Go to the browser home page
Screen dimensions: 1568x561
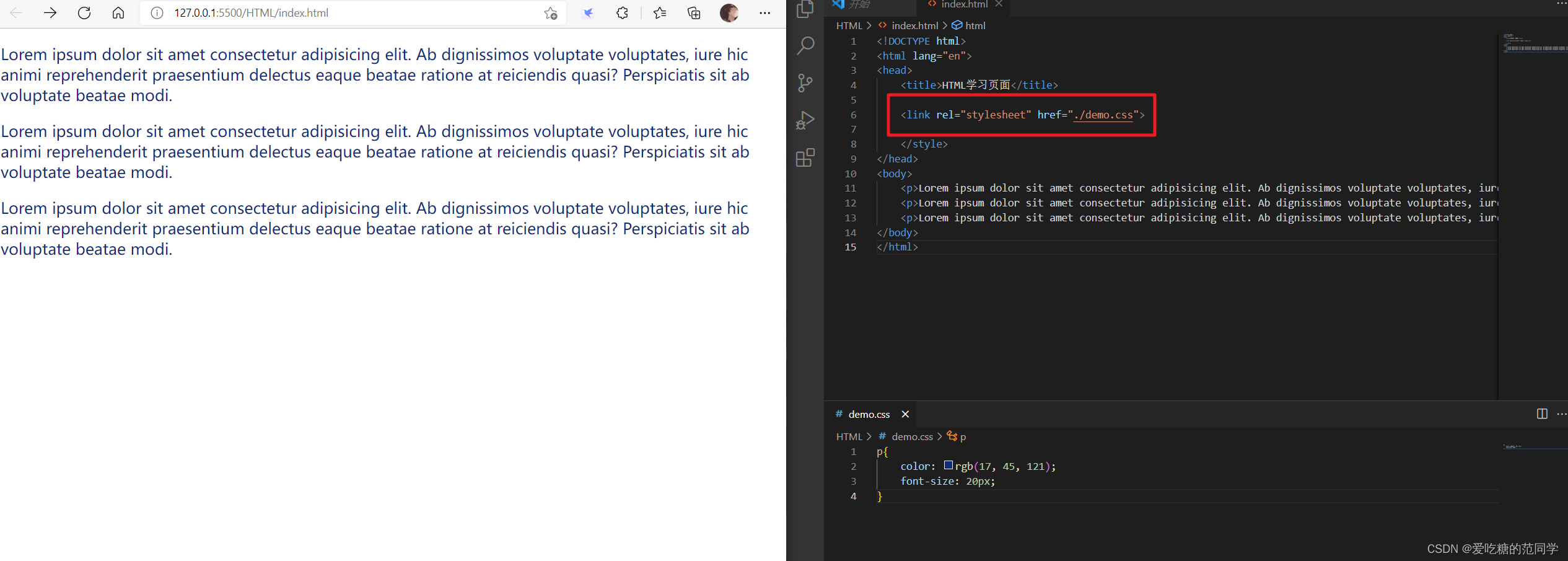pos(118,13)
